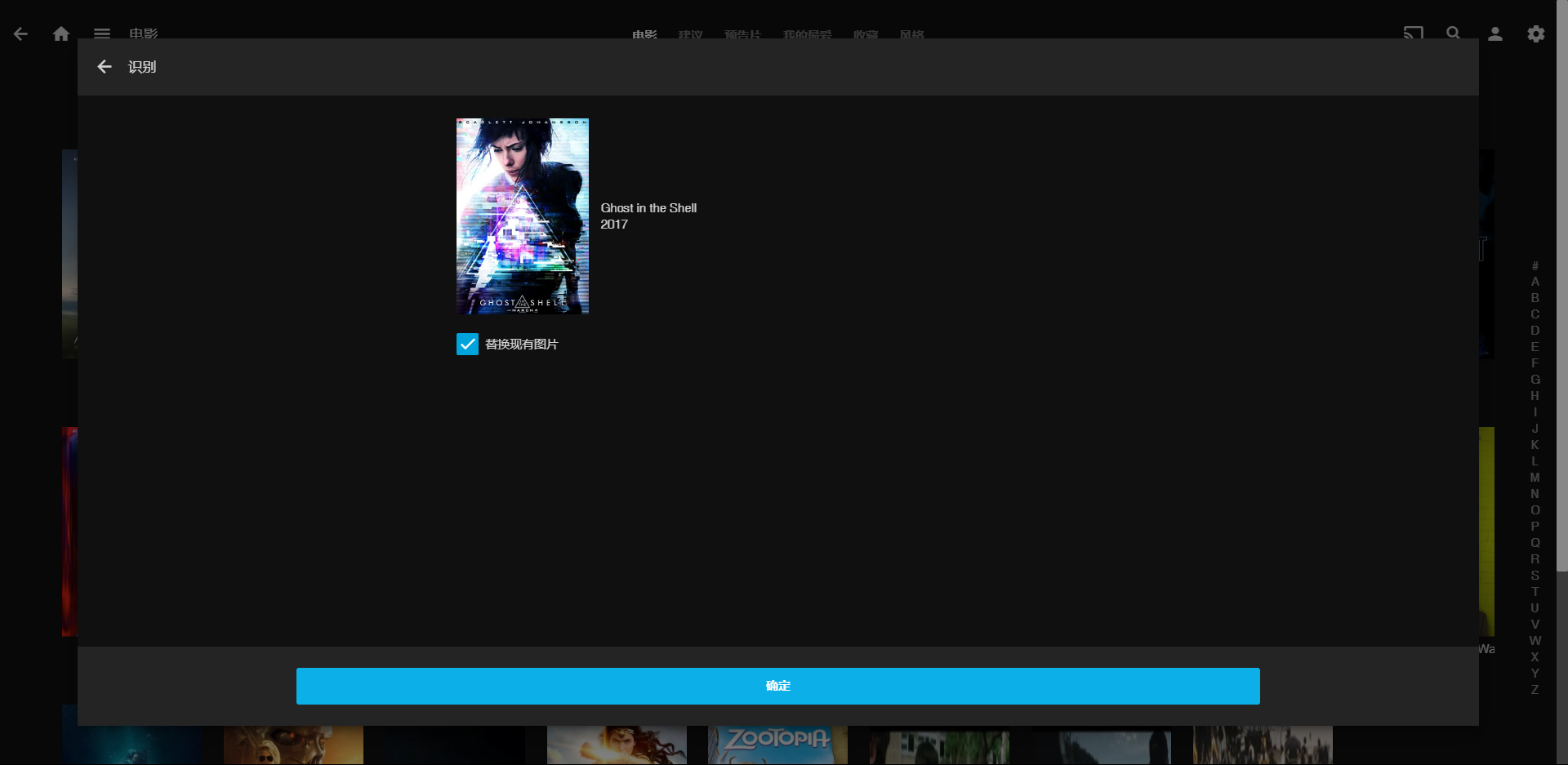Jump to letter G in alphabet picker
This screenshot has width=1568, height=765.
pyautogui.click(x=1535, y=380)
